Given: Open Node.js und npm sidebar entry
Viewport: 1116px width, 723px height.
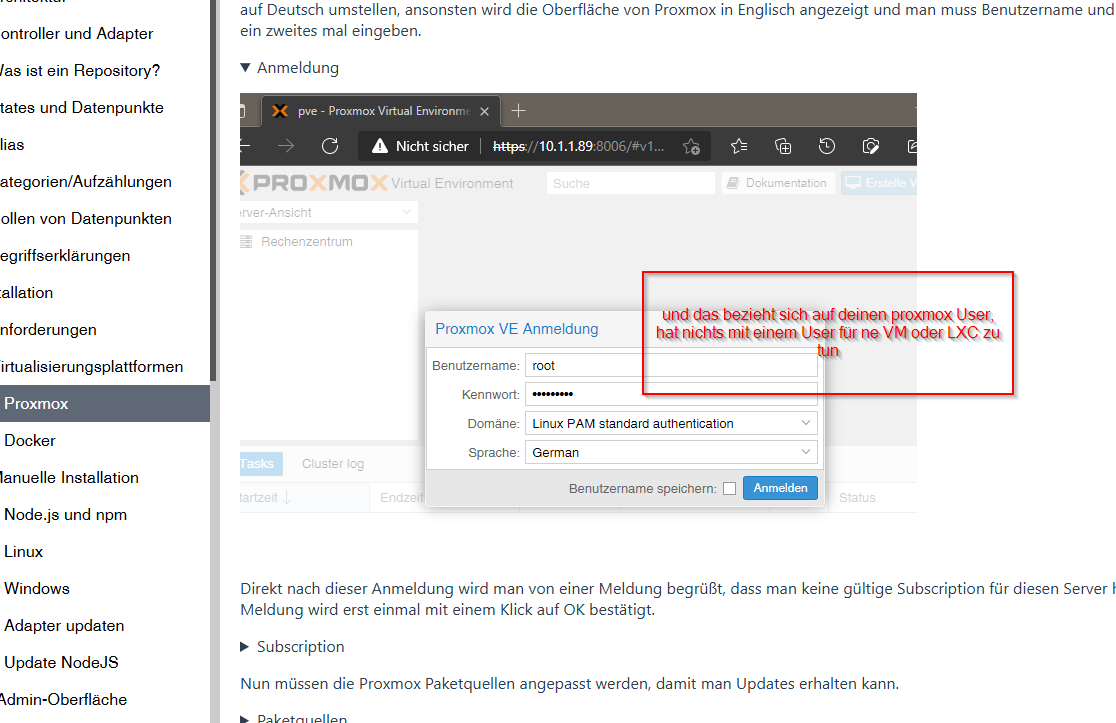Looking at the screenshot, I should pos(65,514).
